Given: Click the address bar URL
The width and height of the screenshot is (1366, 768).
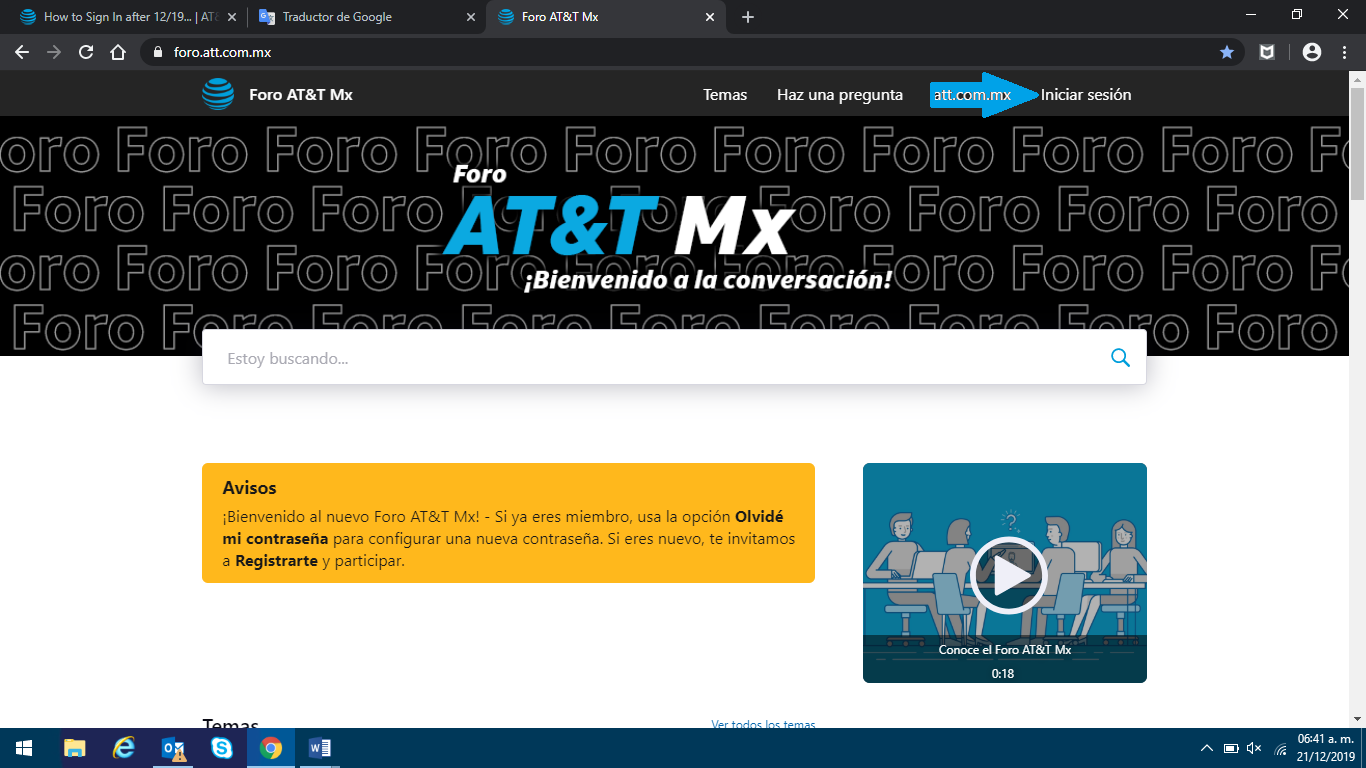Looking at the screenshot, I should (222, 52).
